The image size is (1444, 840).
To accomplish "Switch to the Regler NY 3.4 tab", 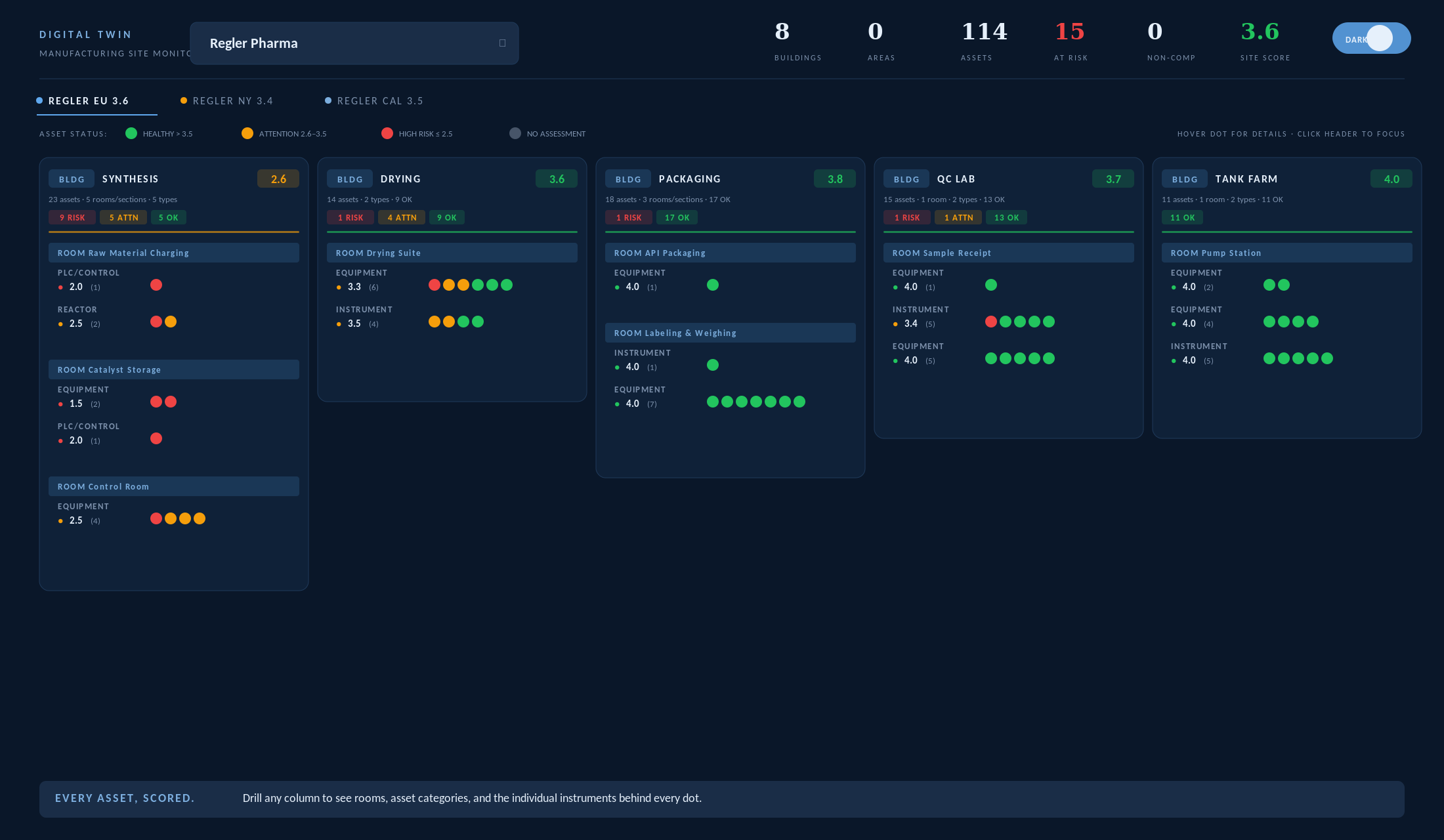I will coord(227,101).
